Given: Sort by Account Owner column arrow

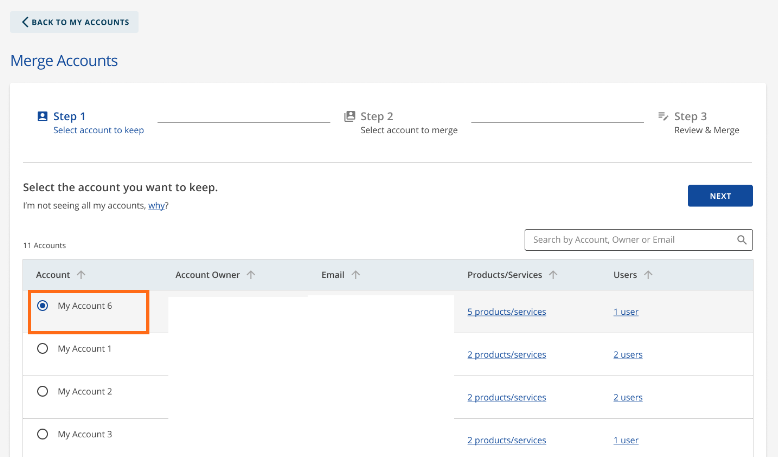Looking at the screenshot, I should [x=251, y=275].
